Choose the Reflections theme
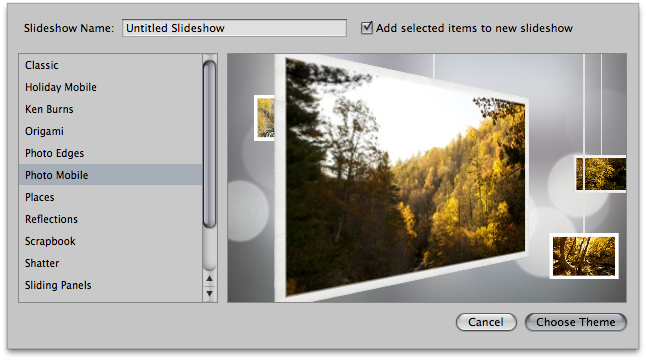Viewport: 646px width, 360px height. point(110,219)
